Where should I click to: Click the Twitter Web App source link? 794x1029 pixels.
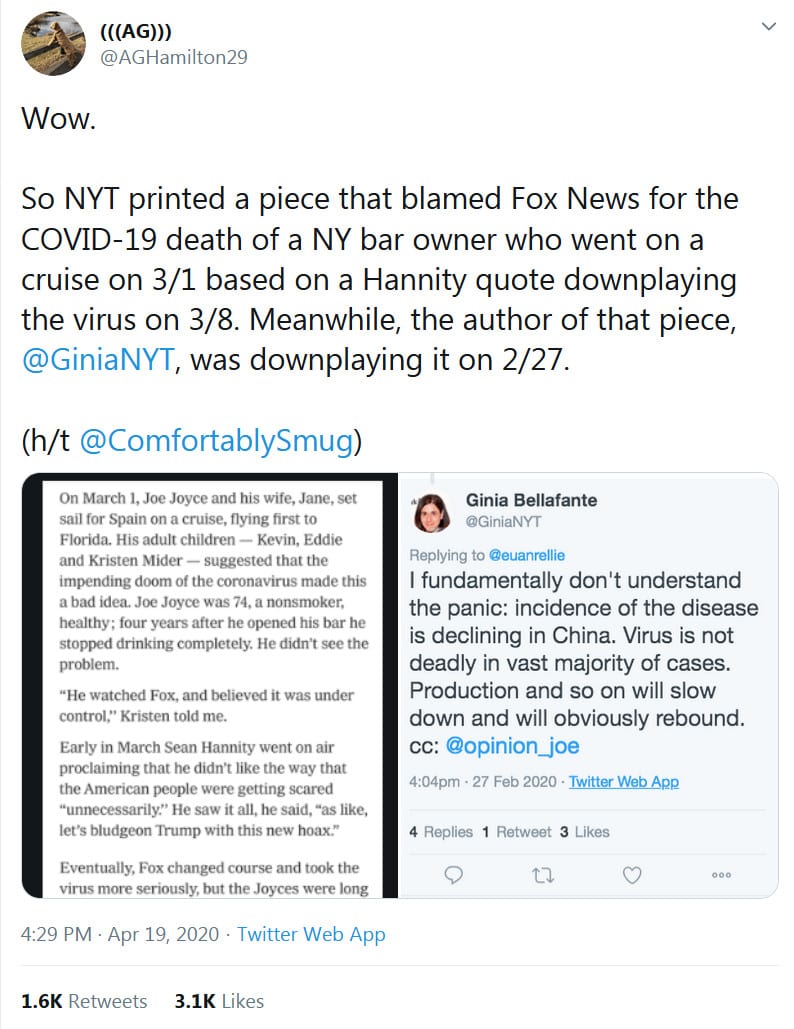(311, 935)
